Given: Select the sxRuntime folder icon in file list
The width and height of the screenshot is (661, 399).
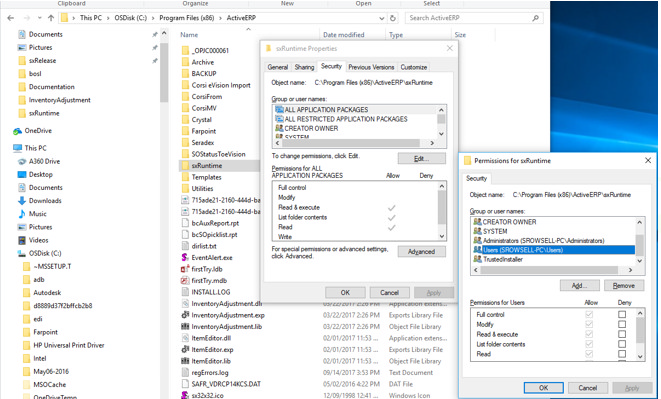Looking at the screenshot, I should tap(185, 166).
